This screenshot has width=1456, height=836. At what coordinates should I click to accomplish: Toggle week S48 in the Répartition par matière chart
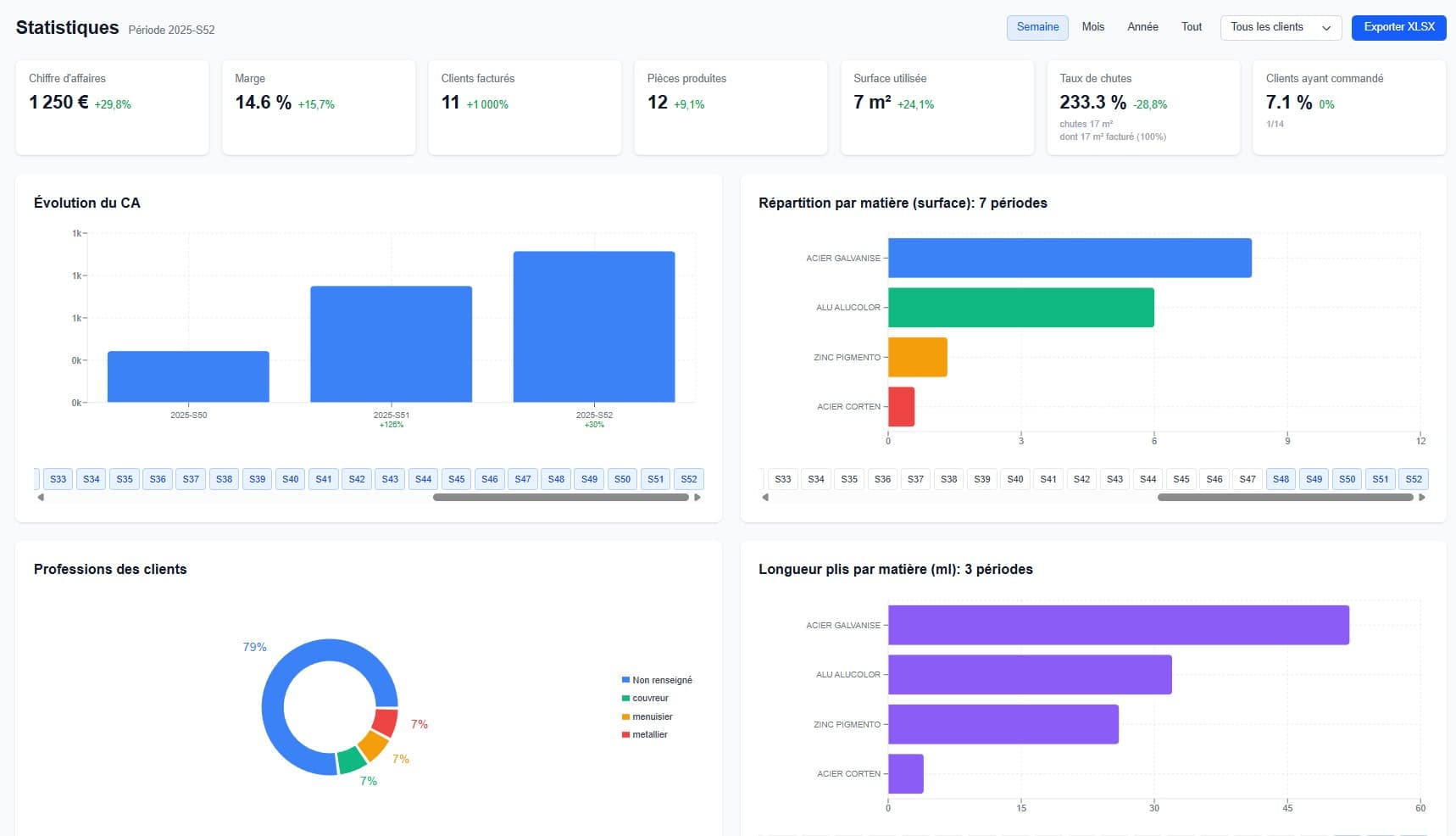tap(1281, 479)
